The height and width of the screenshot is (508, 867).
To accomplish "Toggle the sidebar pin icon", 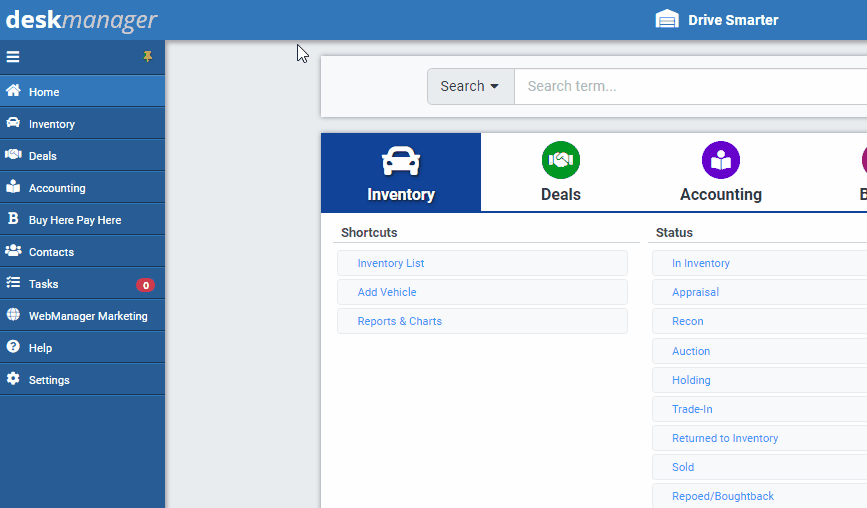I will click(x=148, y=57).
